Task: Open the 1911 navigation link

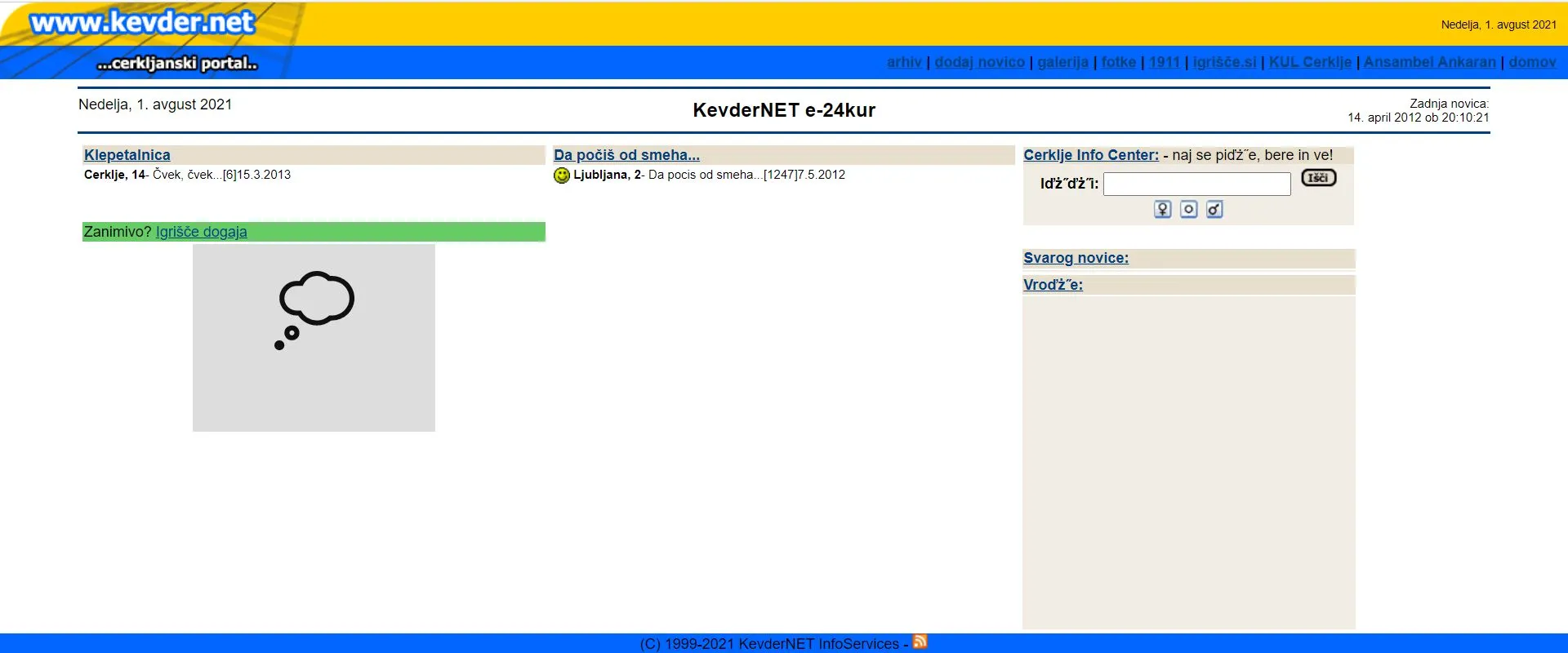Action: pyautogui.click(x=1165, y=62)
